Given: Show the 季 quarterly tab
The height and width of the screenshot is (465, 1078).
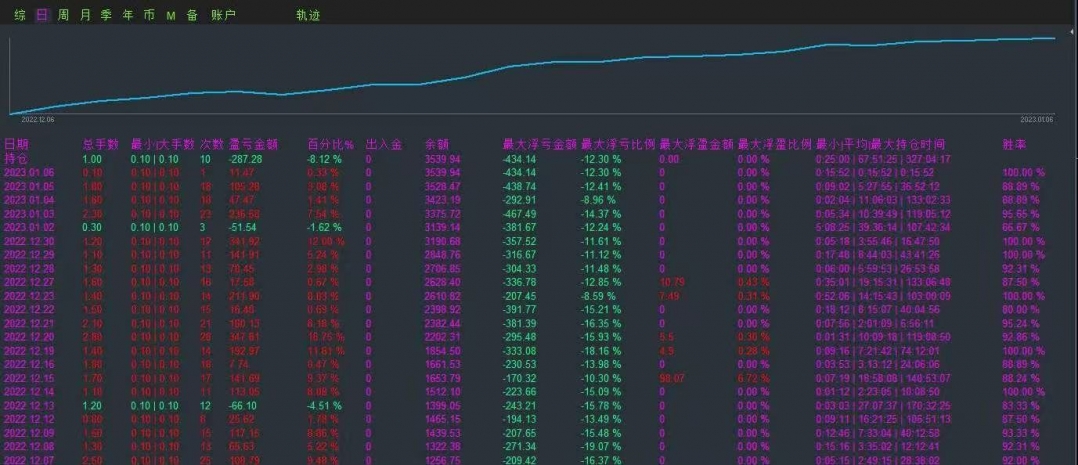Looking at the screenshot, I should click(106, 15).
